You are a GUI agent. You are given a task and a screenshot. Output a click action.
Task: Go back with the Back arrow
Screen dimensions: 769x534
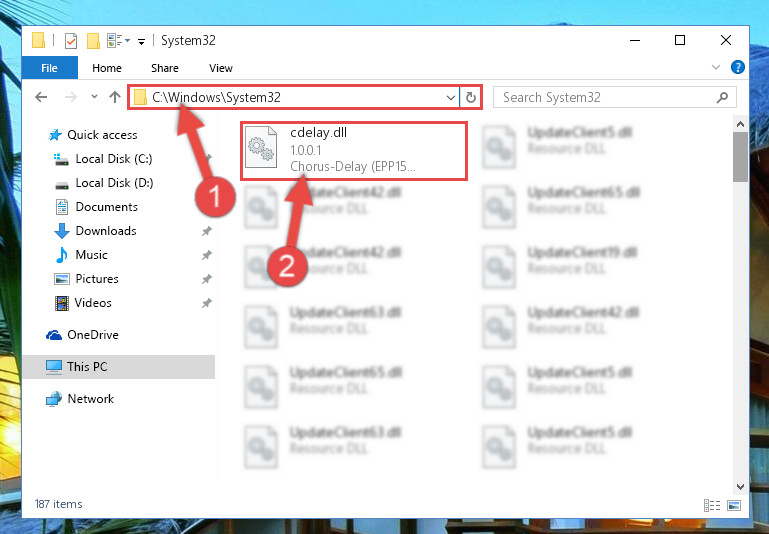(41, 97)
